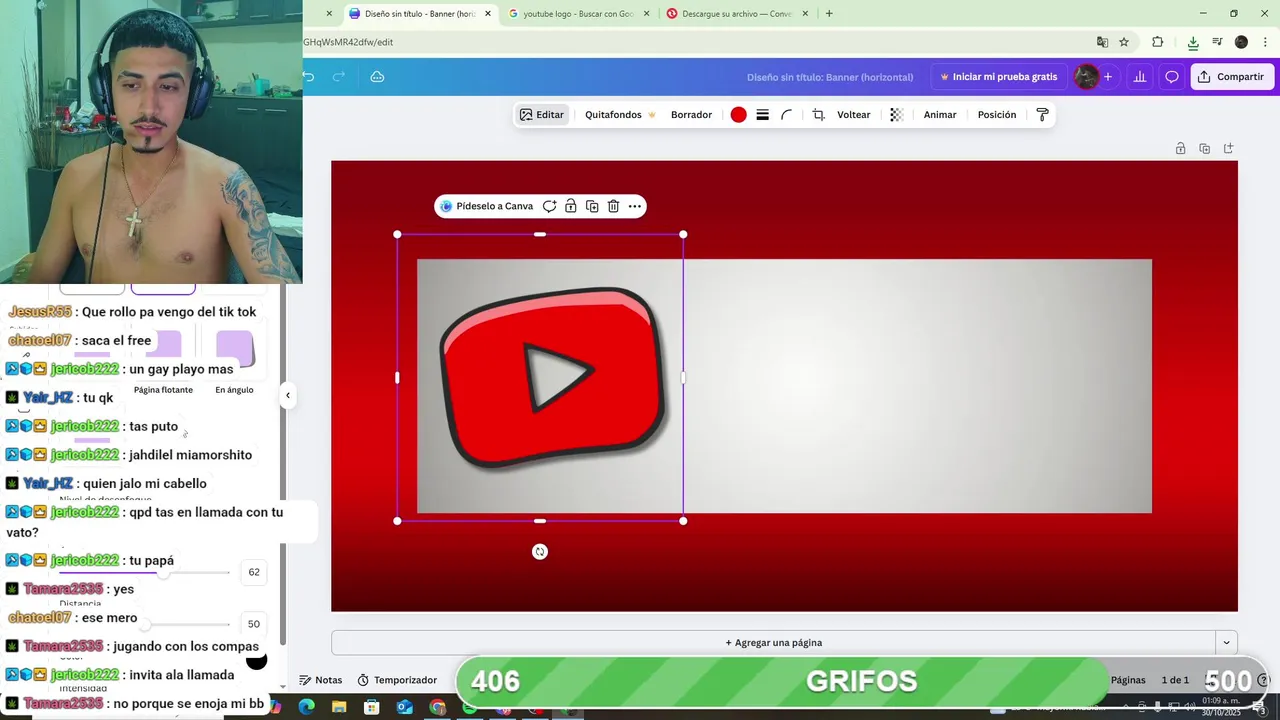Open corner rounding option
The image size is (1280, 720).
point(787,115)
